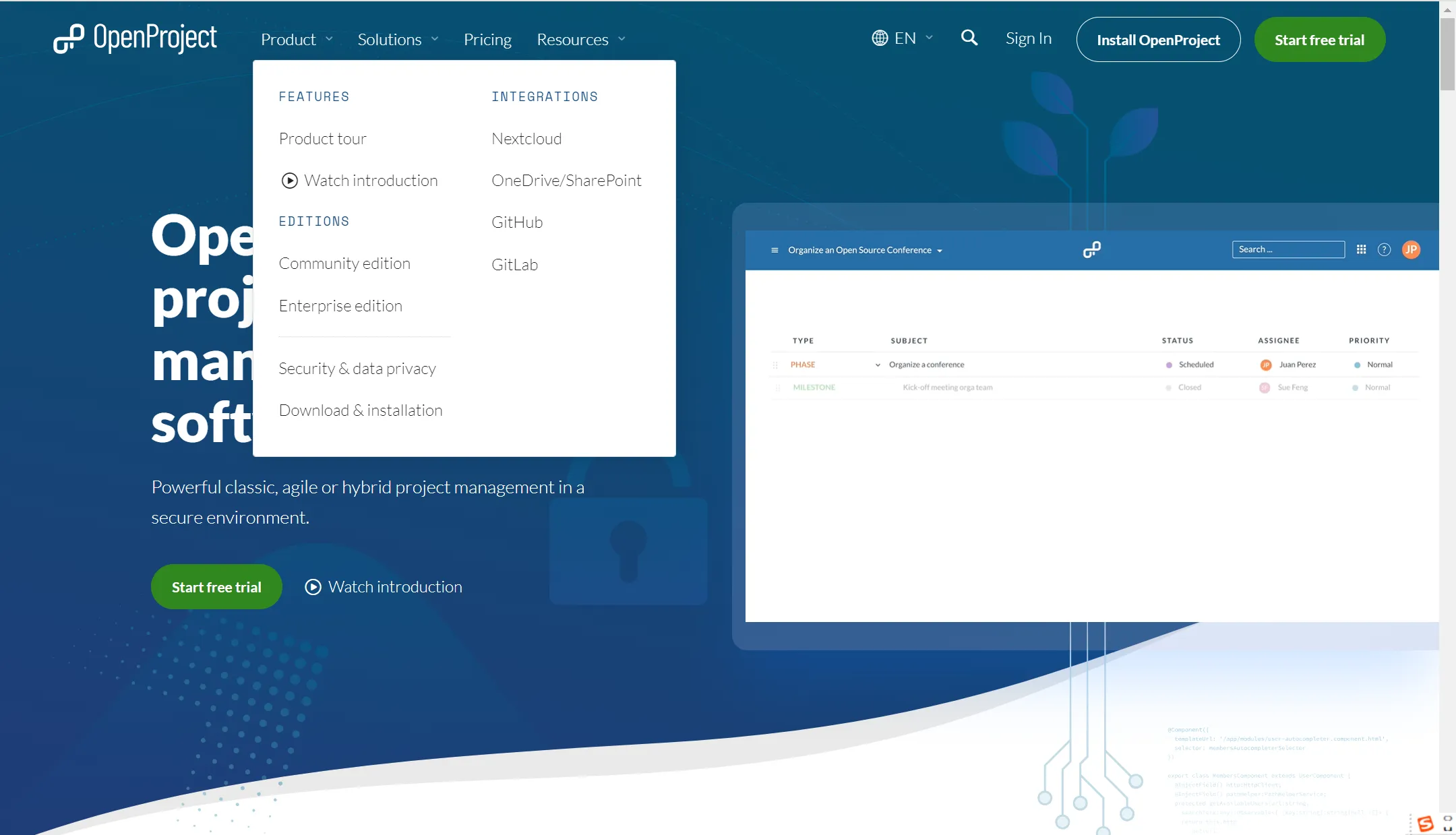Viewport: 1456px width, 835px height.
Task: Open the GitHub integration
Action: tap(517, 222)
